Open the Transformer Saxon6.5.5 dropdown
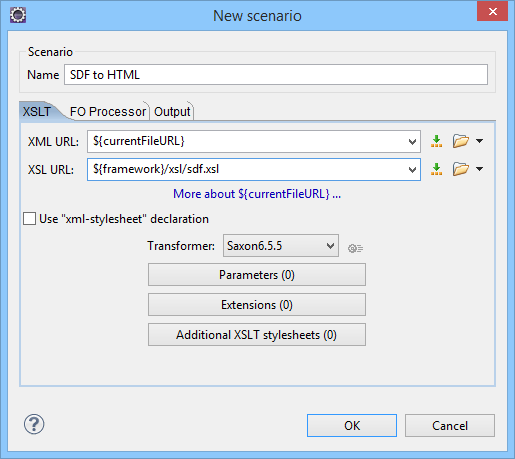The width and height of the screenshot is (515, 459). coord(281,246)
